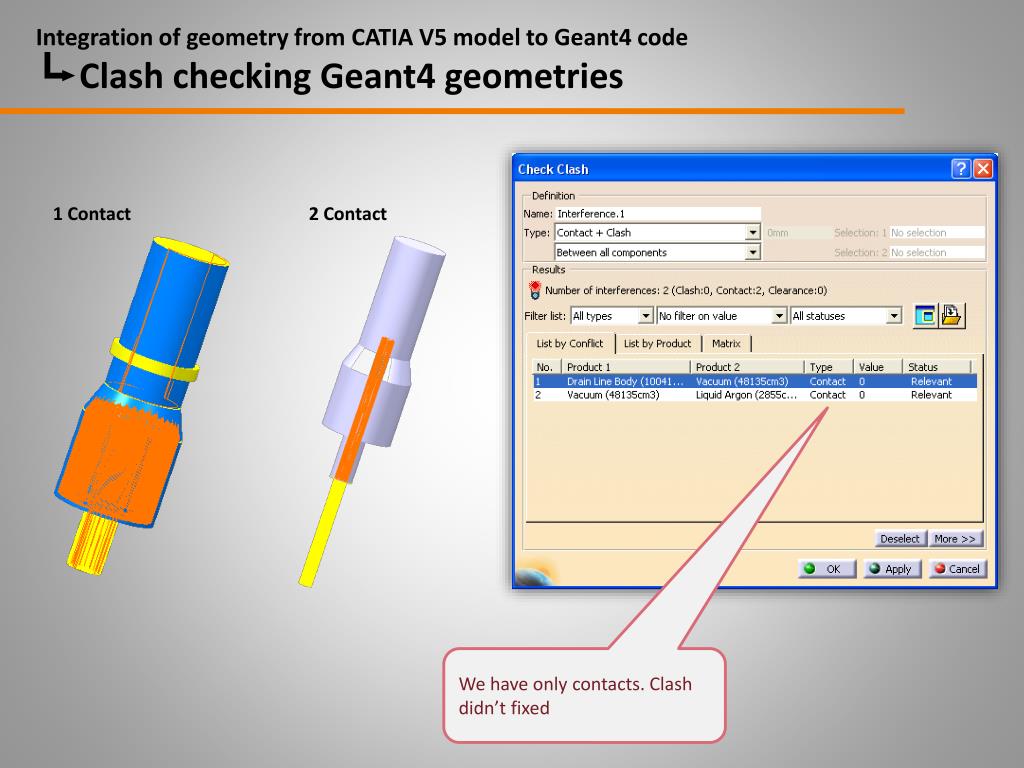
Task: Confirm with the OK button
Action: [x=827, y=569]
